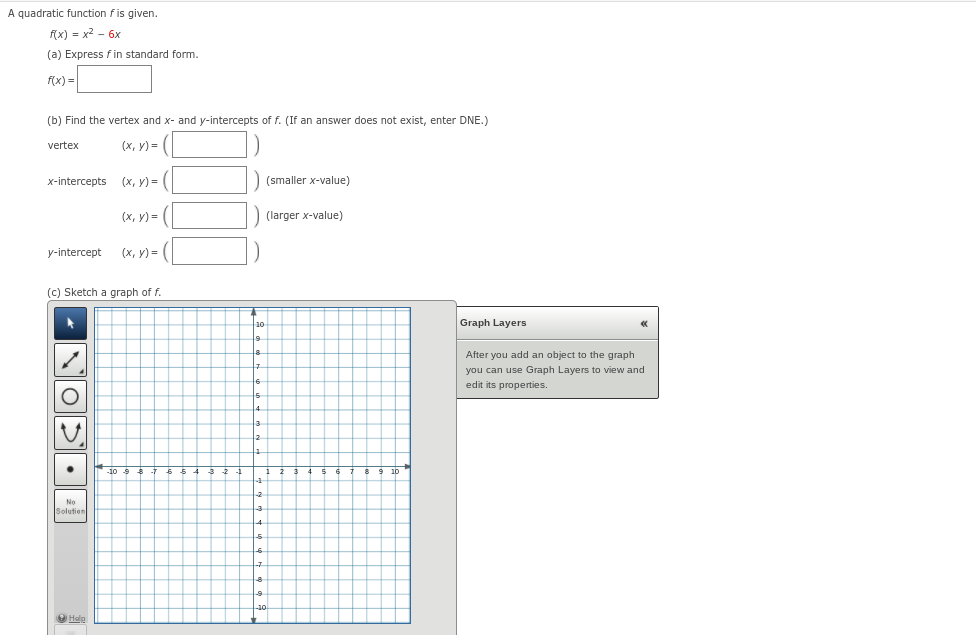Select the point plotting tool

pos(69,468)
